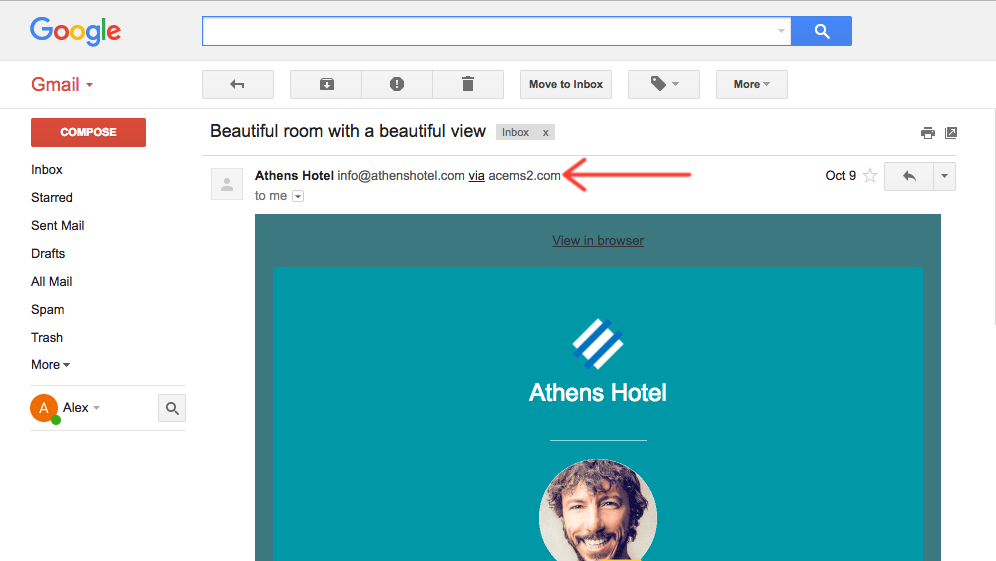Open the Sent Mail folder
The image size is (996, 561).
click(x=57, y=226)
